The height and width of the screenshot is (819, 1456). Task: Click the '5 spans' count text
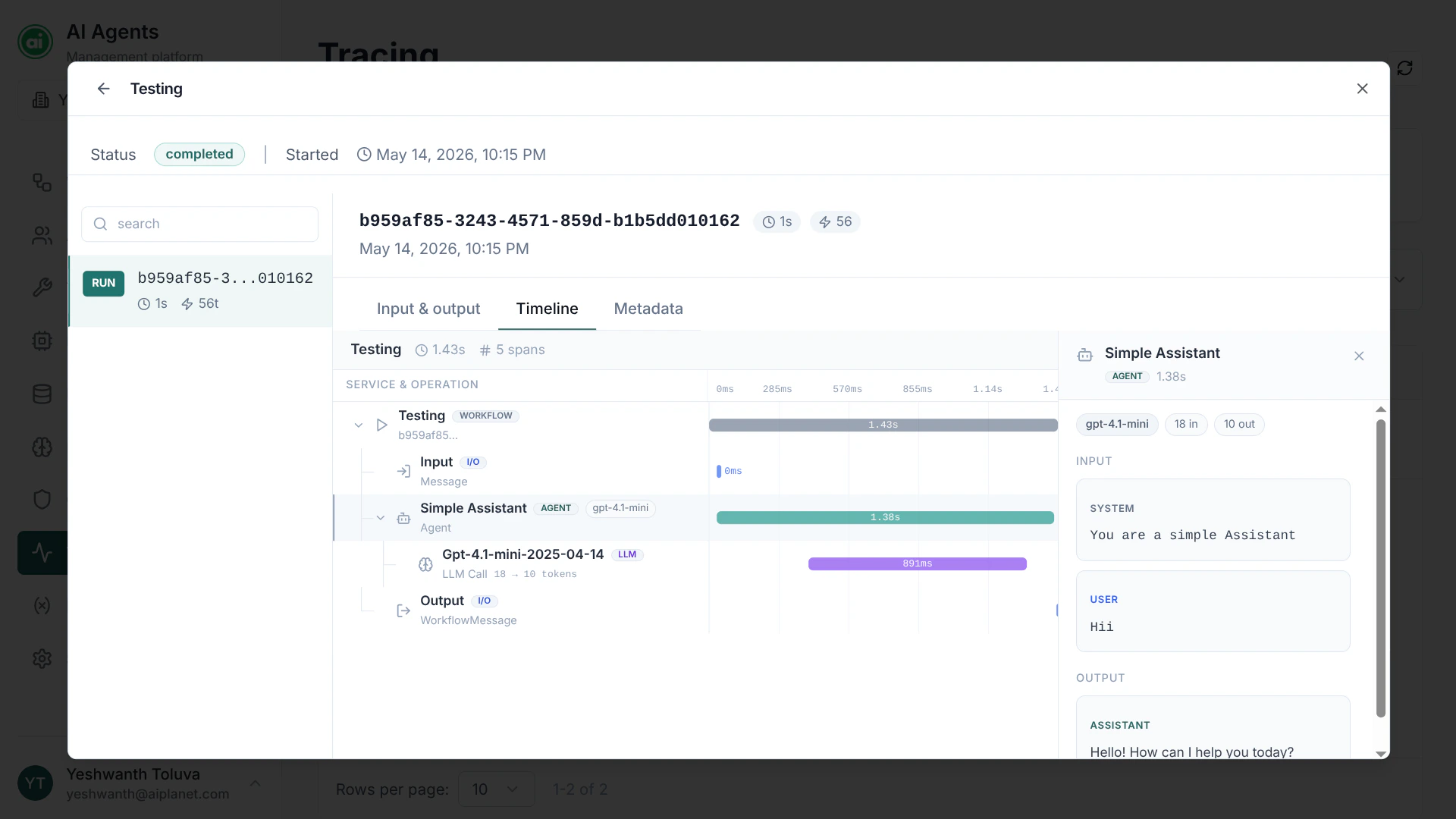pyautogui.click(x=520, y=350)
